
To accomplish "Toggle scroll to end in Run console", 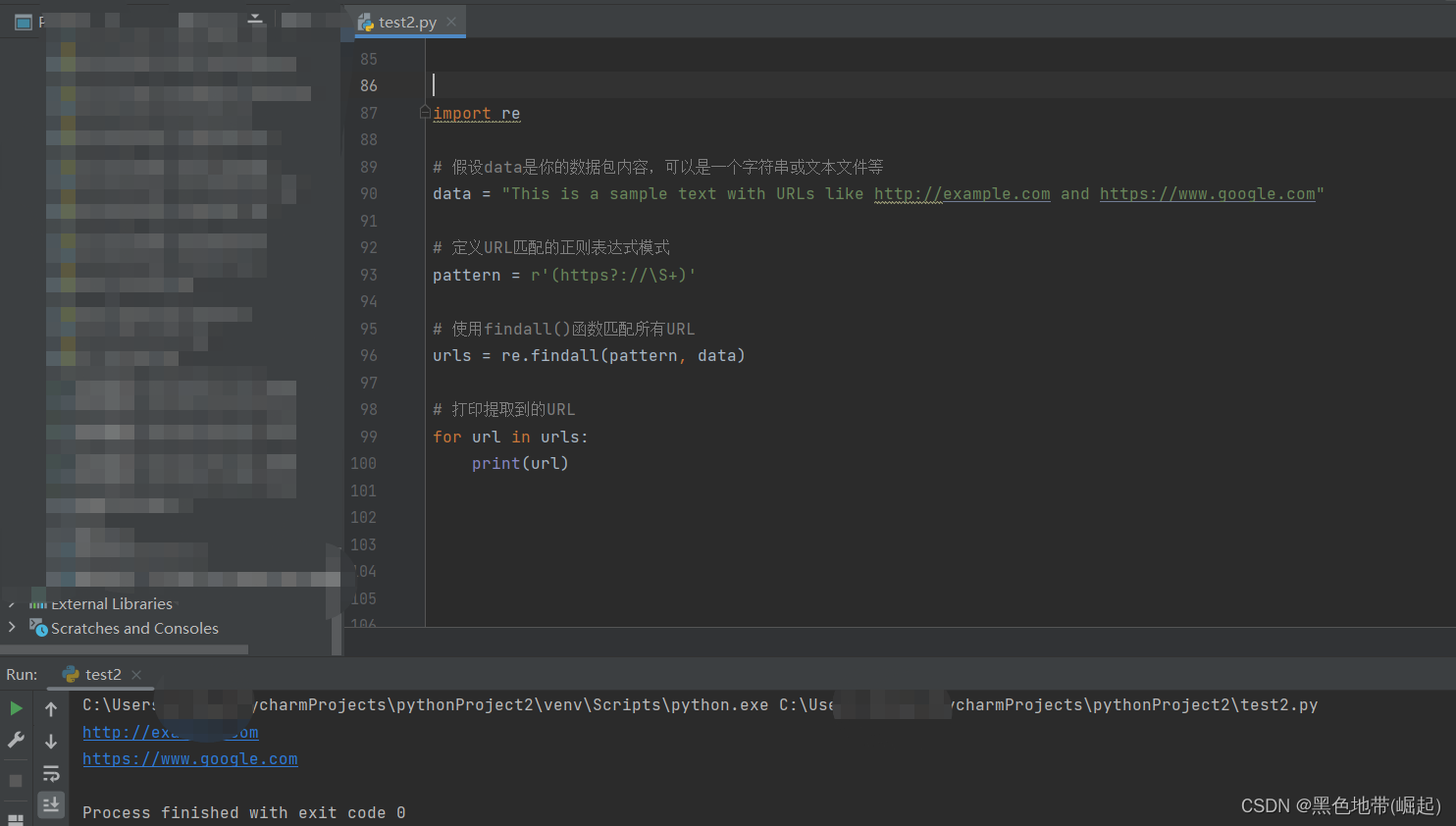I will [51, 804].
